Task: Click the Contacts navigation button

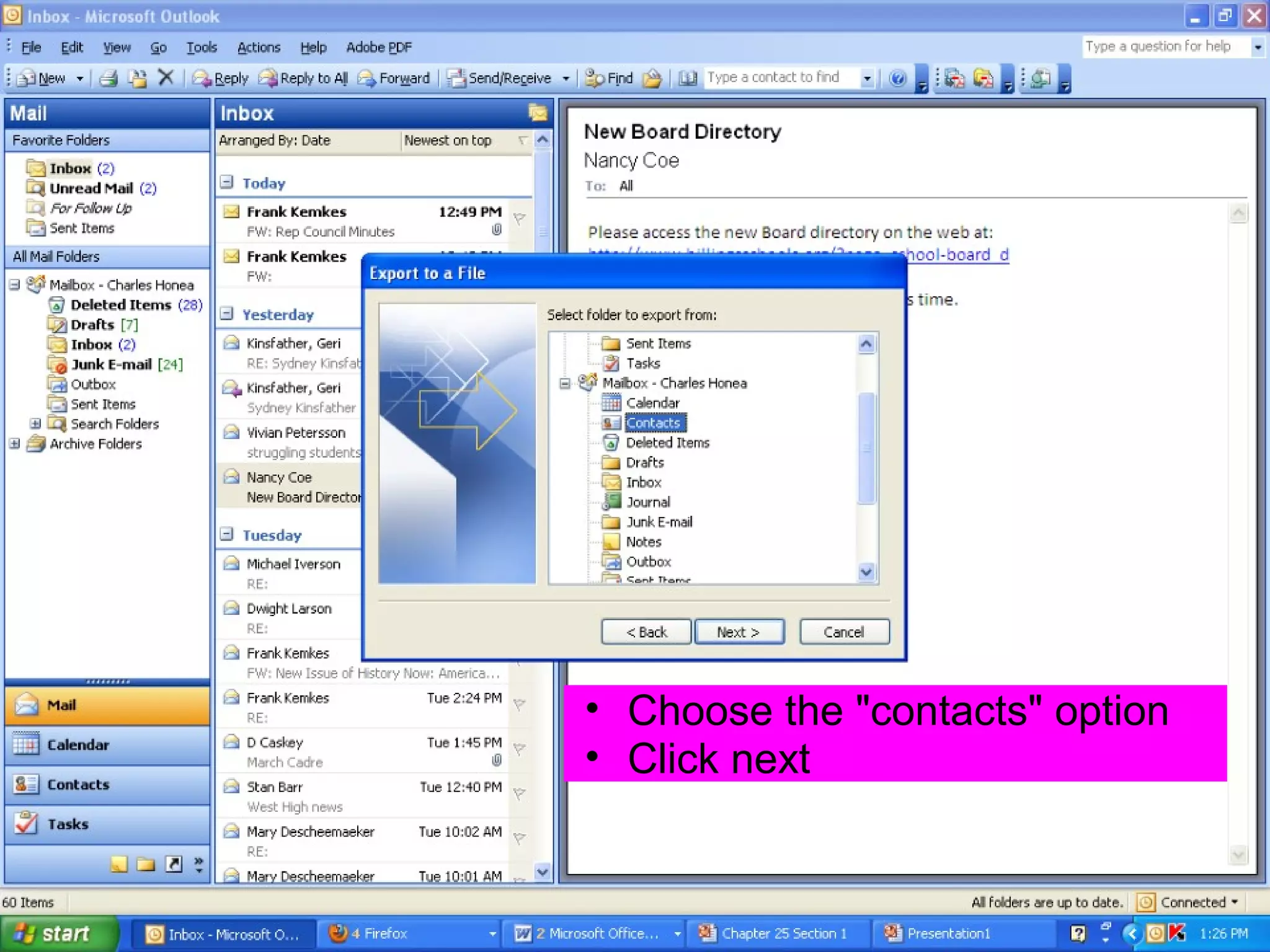Action: tap(107, 785)
